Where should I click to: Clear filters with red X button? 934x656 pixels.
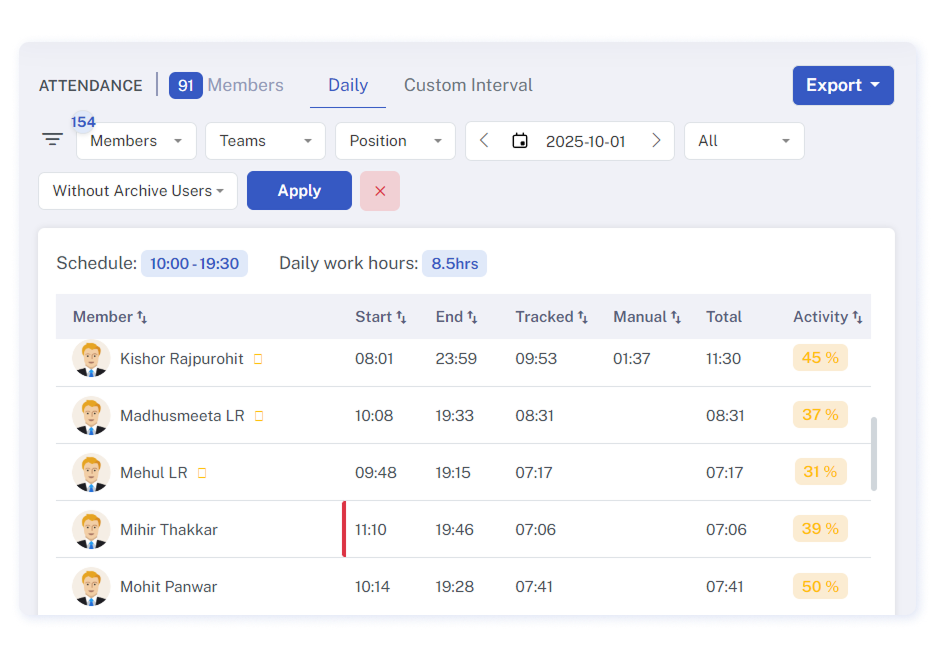pyautogui.click(x=380, y=191)
